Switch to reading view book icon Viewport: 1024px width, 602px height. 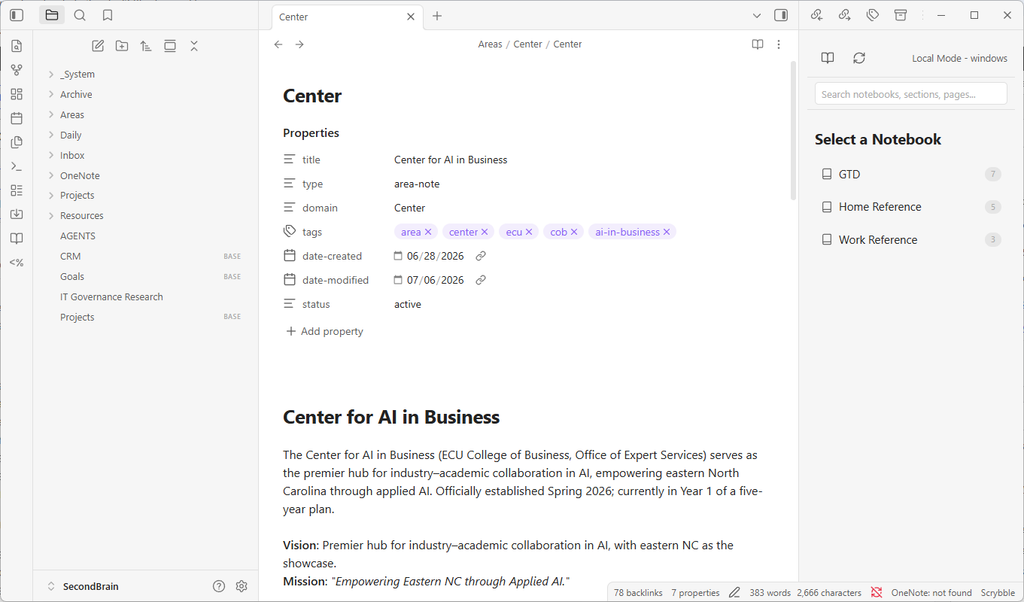coord(758,44)
